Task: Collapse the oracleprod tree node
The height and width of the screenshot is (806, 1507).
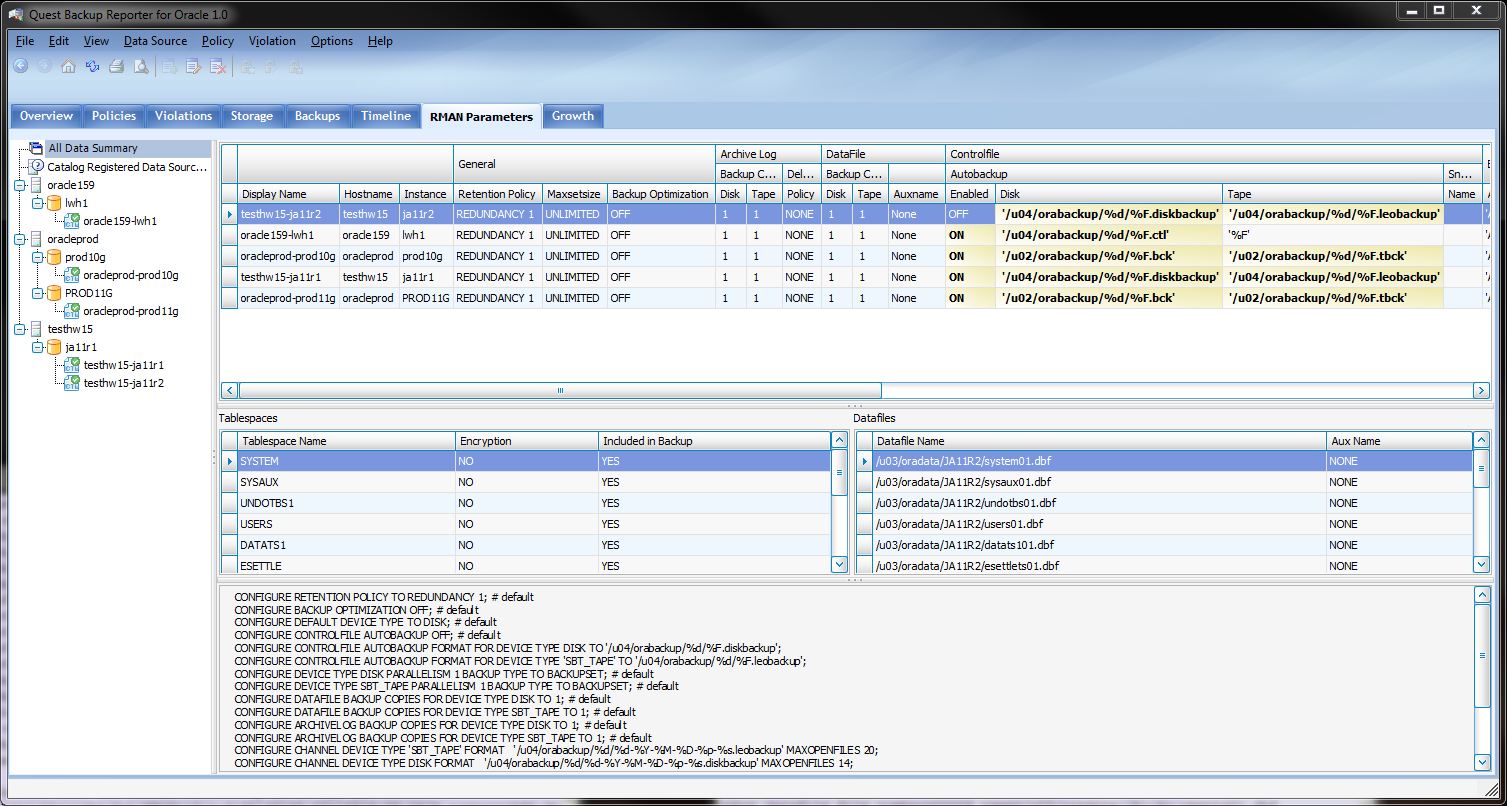Action: (x=20, y=239)
